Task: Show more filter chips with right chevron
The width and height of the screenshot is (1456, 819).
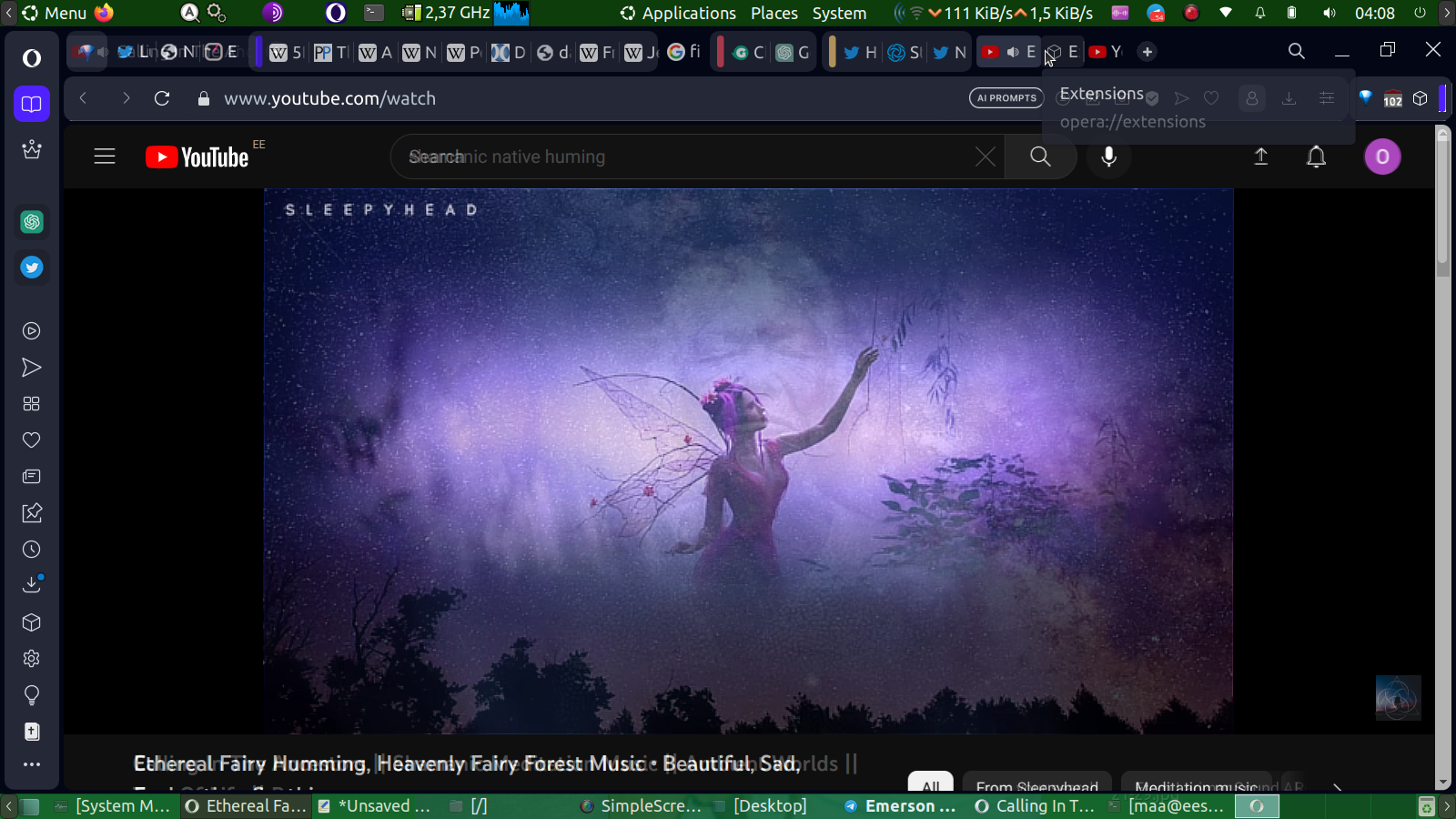Action: [1337, 787]
